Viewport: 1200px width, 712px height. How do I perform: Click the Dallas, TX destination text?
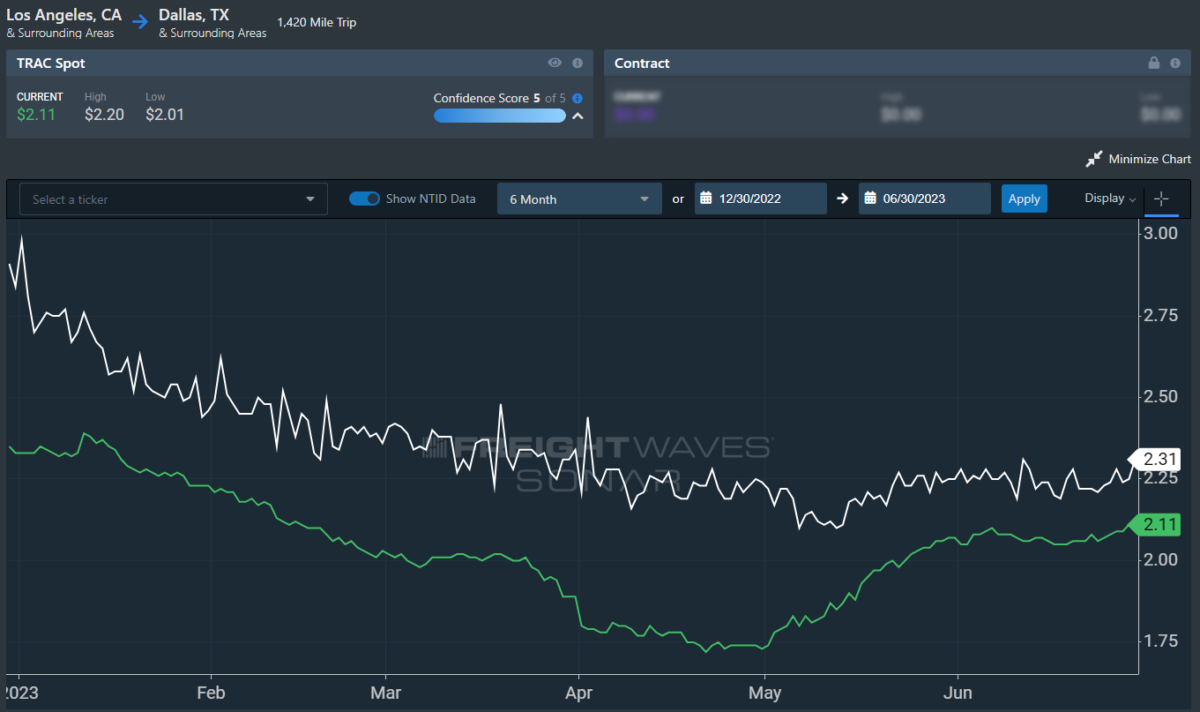pos(194,15)
